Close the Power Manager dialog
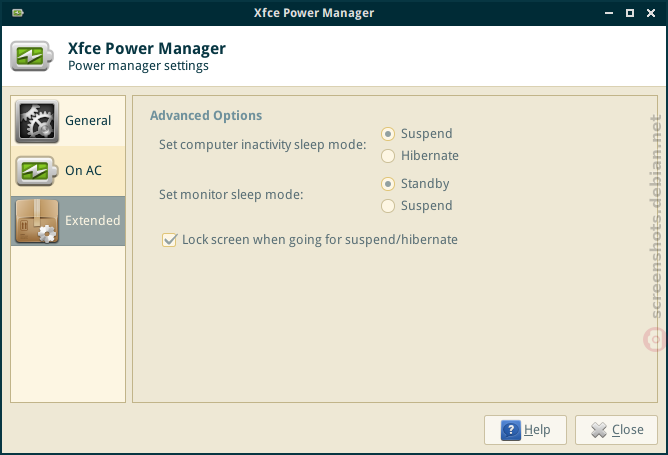 tap(616, 430)
